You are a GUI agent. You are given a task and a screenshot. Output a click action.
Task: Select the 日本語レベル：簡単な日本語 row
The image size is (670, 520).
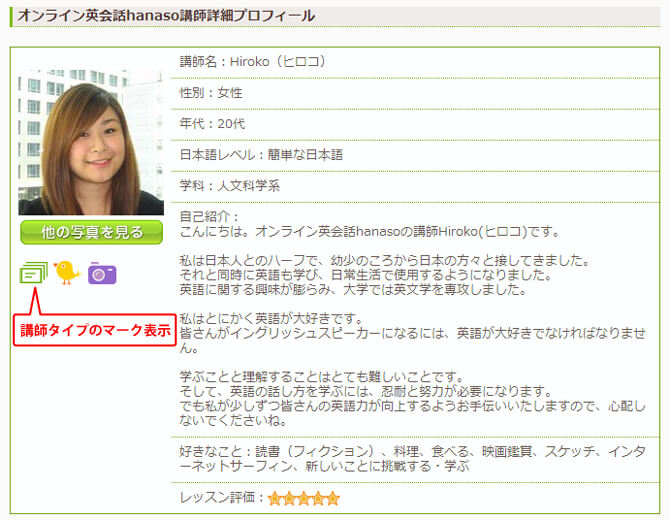click(x=415, y=156)
